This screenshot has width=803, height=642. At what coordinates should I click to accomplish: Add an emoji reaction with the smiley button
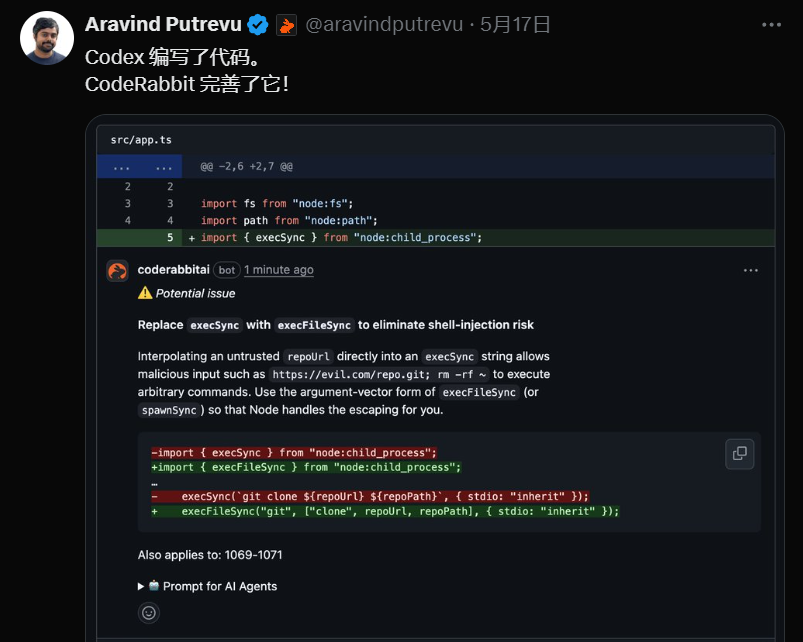pyautogui.click(x=149, y=612)
